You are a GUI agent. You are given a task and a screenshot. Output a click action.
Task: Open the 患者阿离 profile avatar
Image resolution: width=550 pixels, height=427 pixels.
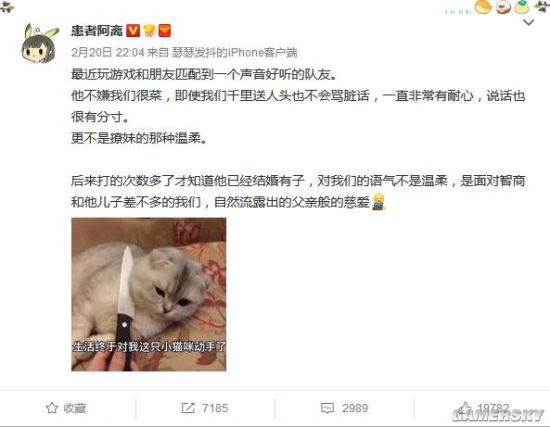pos(39,43)
